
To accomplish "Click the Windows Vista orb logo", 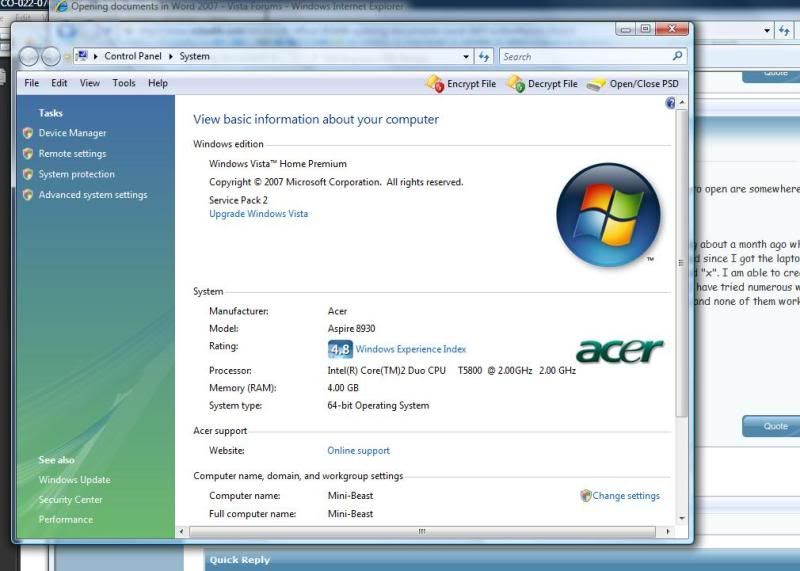I will coord(608,215).
